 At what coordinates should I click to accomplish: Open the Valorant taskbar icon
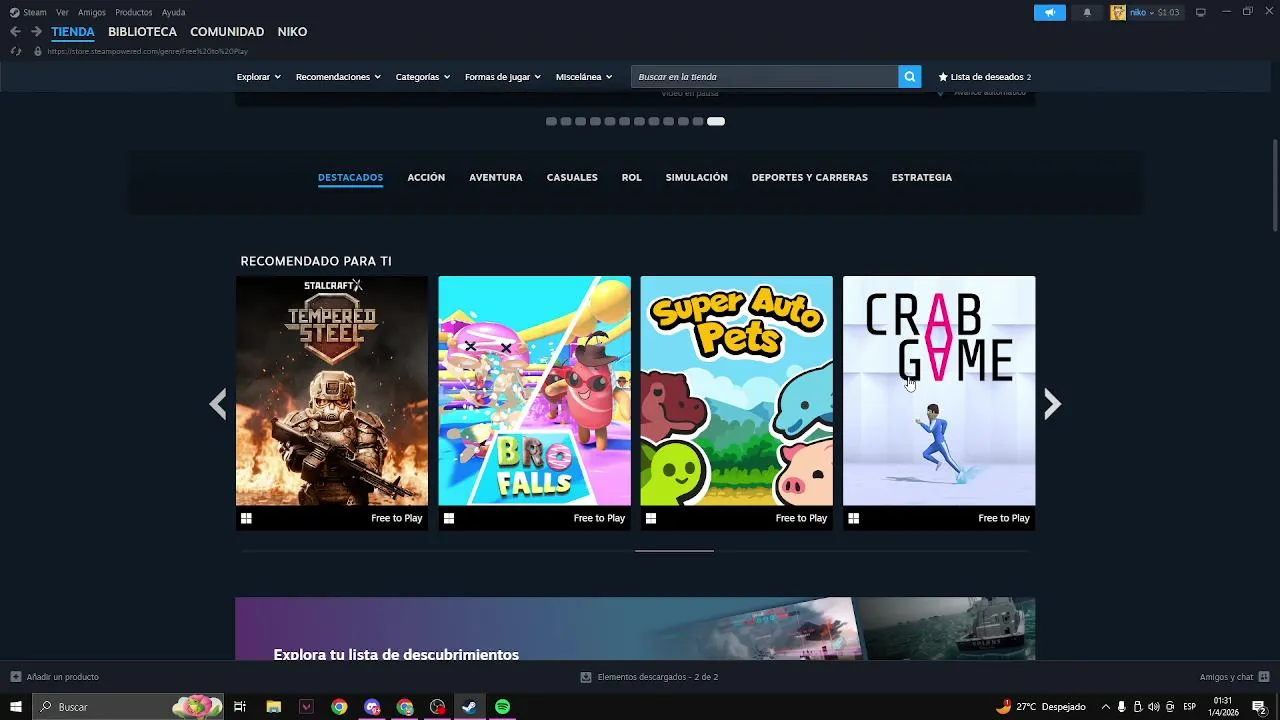pos(306,707)
